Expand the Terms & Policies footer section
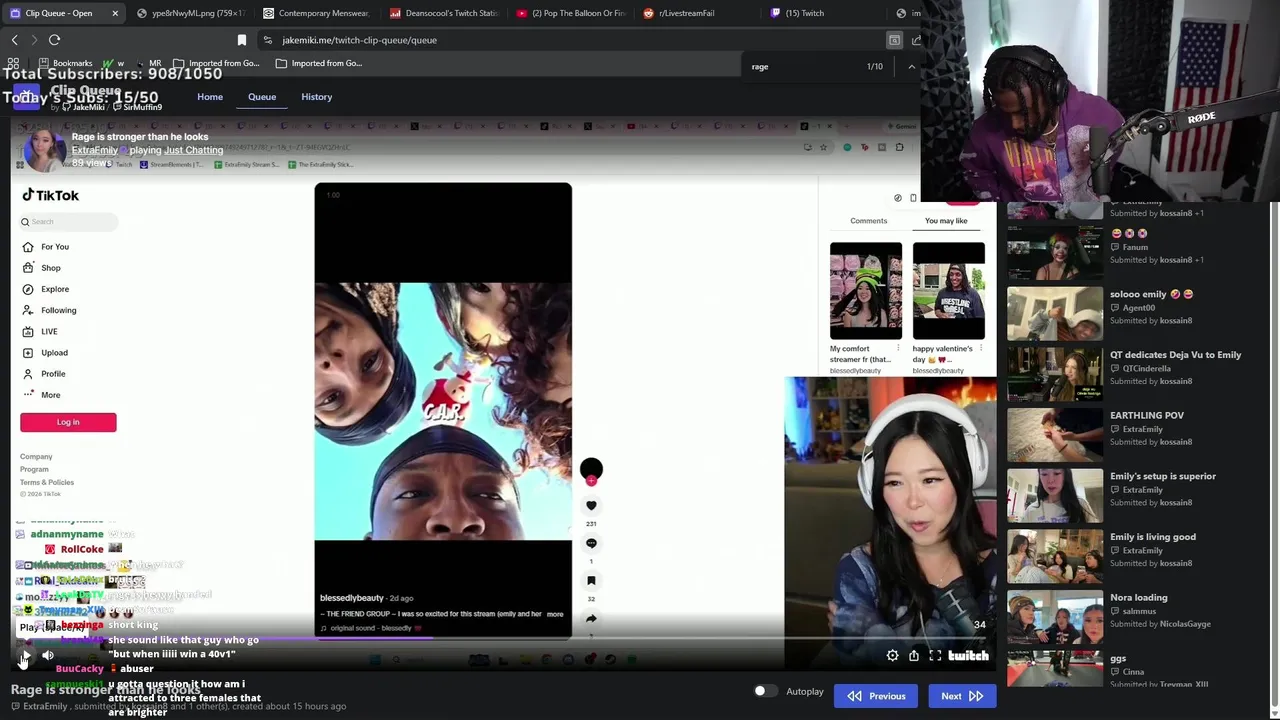 tap(47, 482)
